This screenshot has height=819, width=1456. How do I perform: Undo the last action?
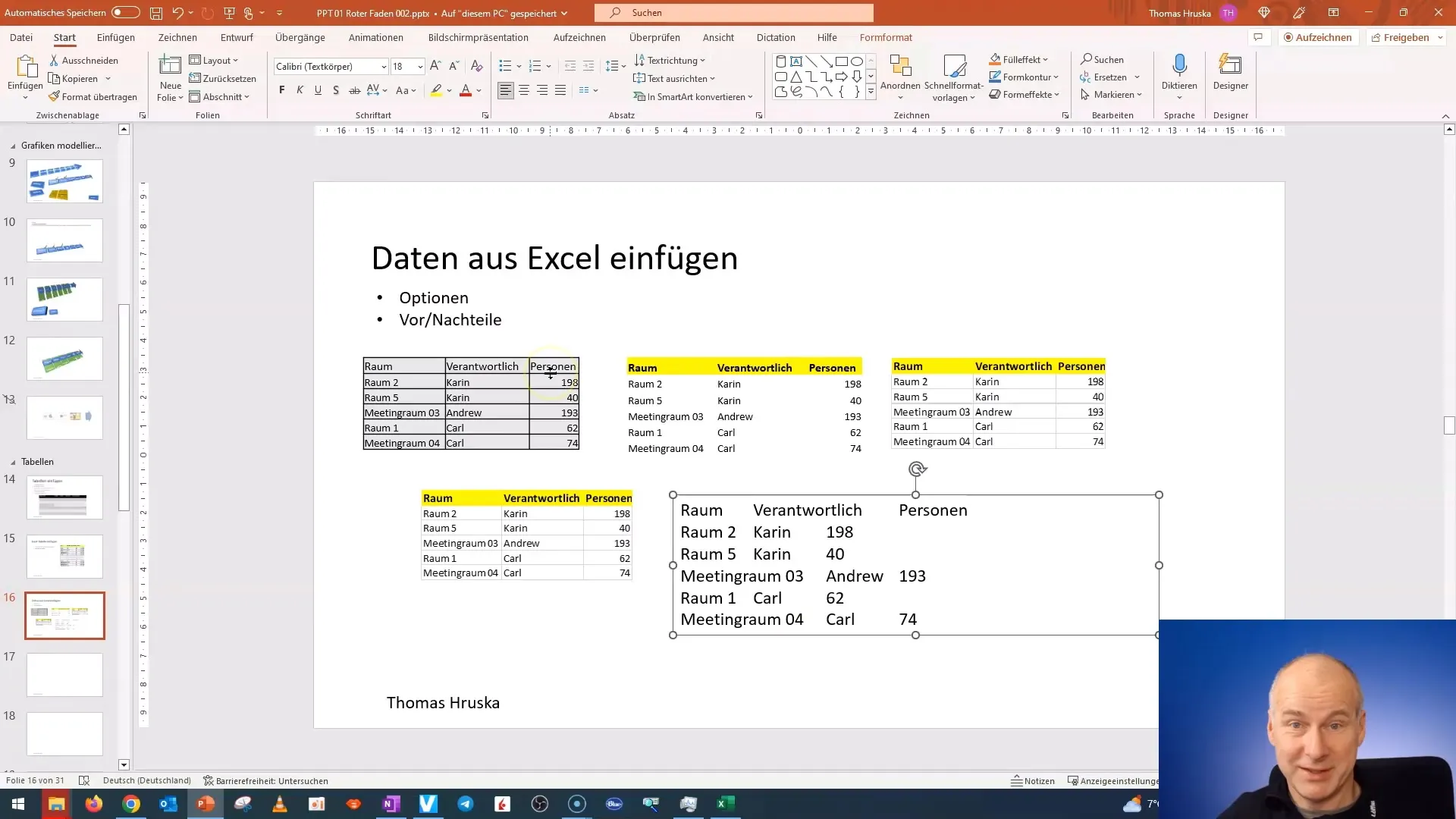tap(177, 13)
